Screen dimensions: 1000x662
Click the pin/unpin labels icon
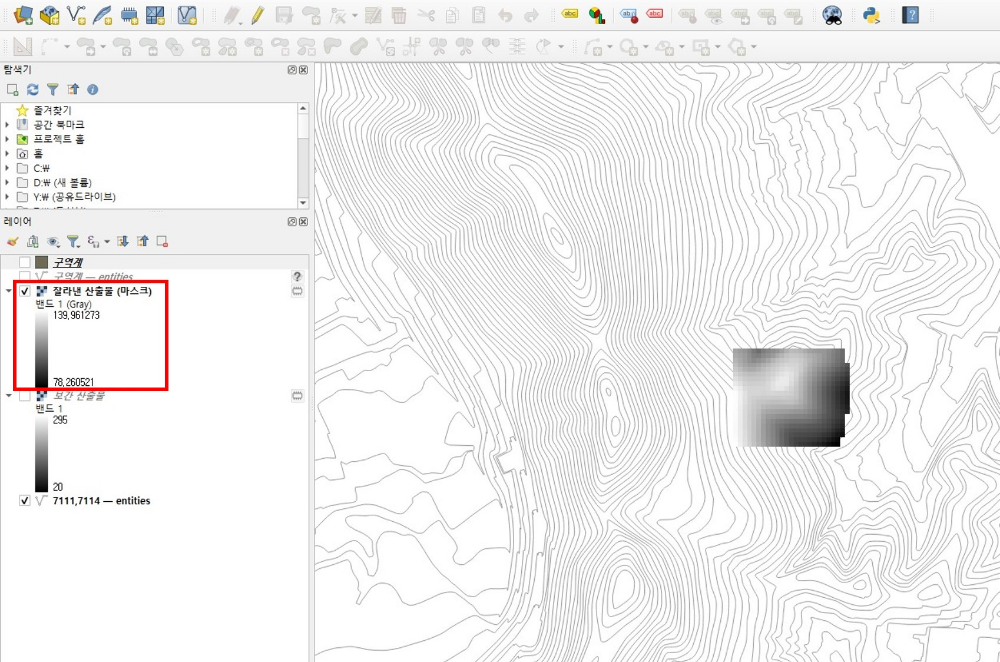(x=629, y=15)
